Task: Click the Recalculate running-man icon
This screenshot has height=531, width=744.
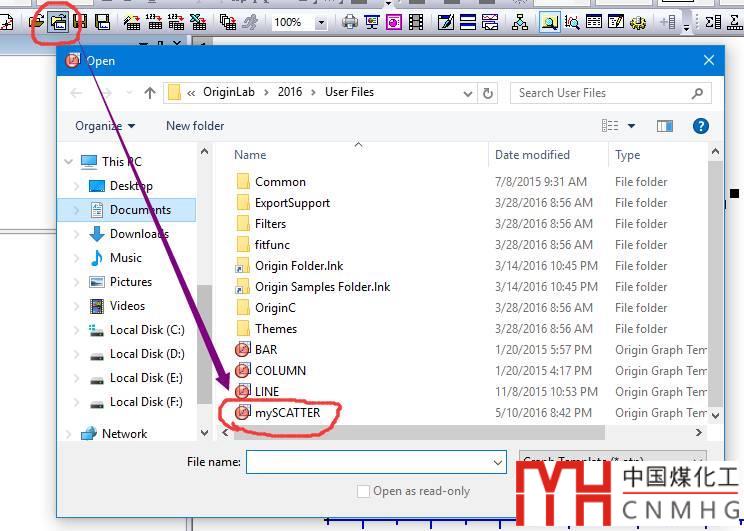Action: click(x=250, y=22)
